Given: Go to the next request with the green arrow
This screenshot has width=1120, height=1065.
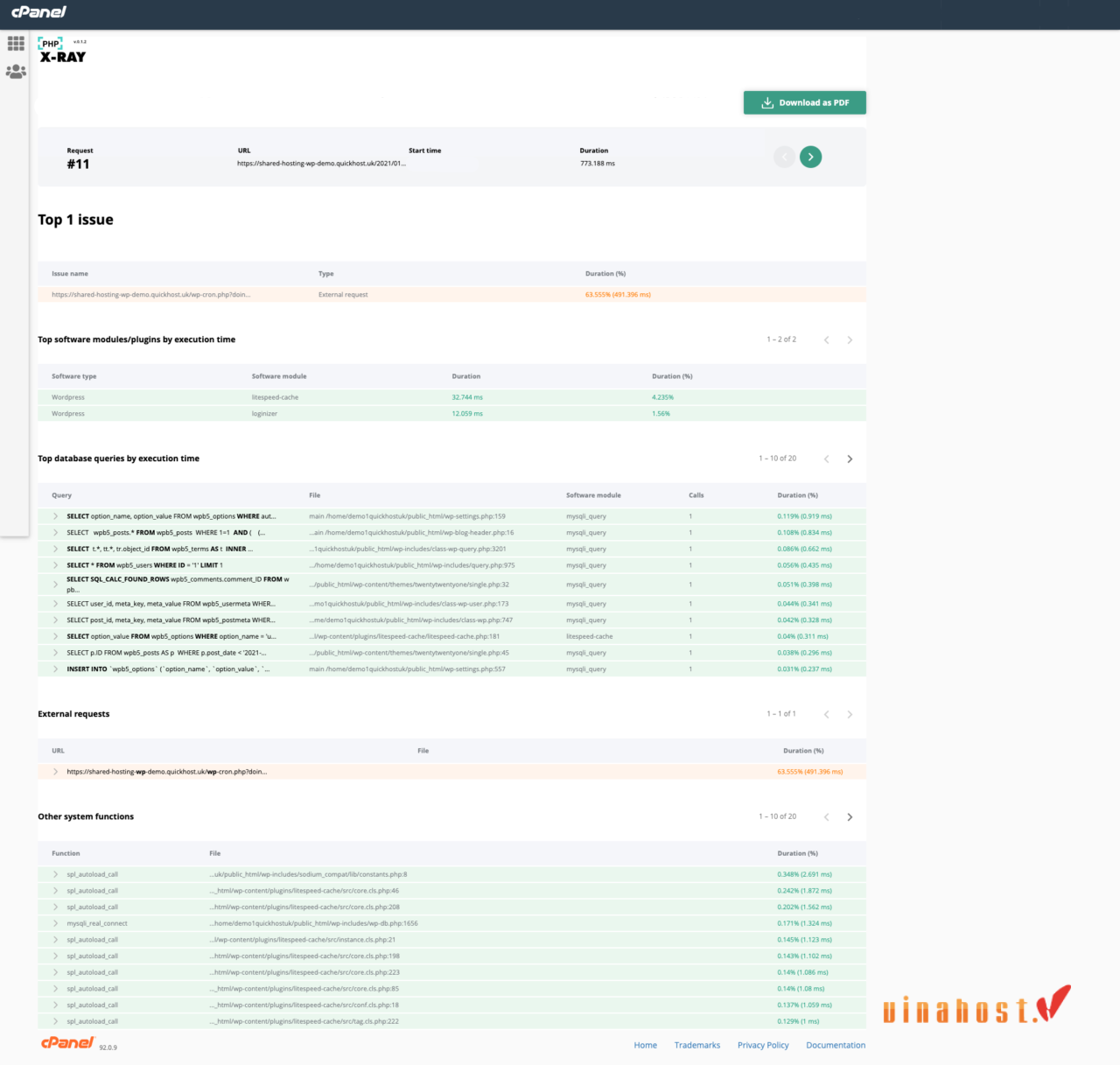Looking at the screenshot, I should tap(810, 157).
